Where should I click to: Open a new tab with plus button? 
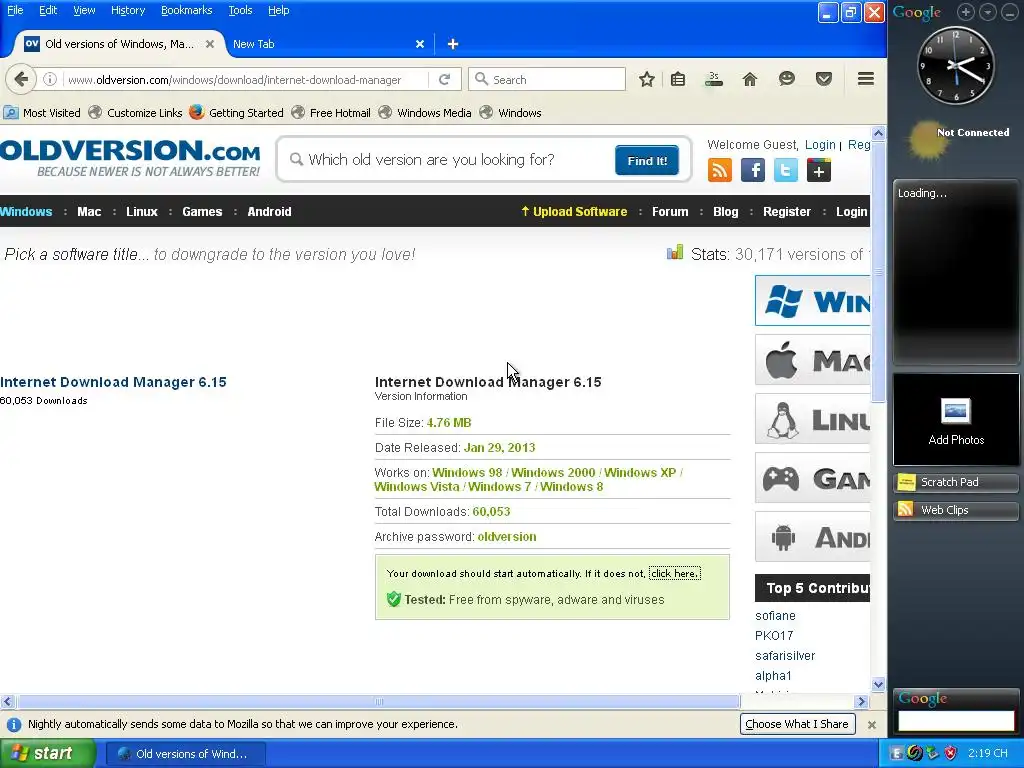click(453, 44)
